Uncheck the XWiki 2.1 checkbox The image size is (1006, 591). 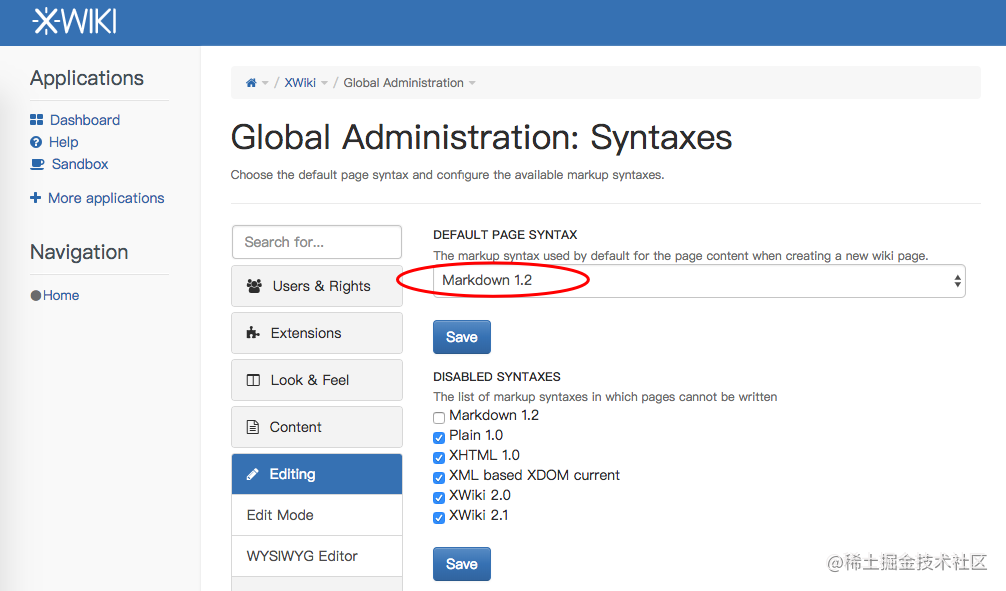coord(439,517)
